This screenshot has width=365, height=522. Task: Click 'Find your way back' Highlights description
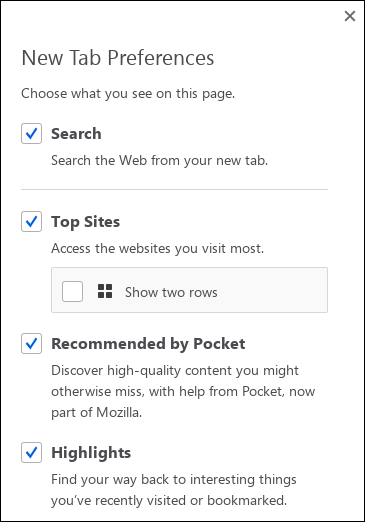click(x=174, y=490)
